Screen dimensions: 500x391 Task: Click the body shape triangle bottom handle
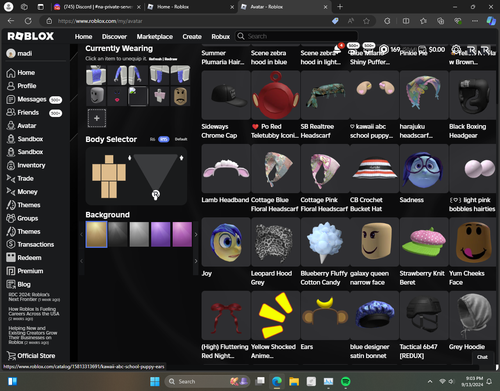pyautogui.click(x=156, y=194)
